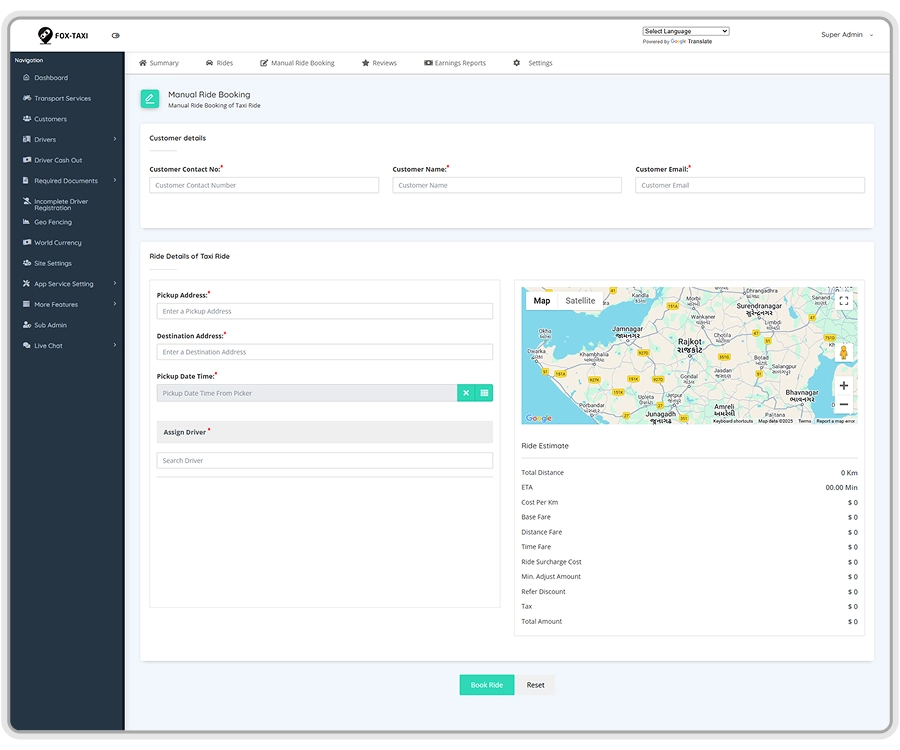This screenshot has width=900, height=750.
Task: Open the calendar picker icon
Action: pyautogui.click(x=484, y=393)
